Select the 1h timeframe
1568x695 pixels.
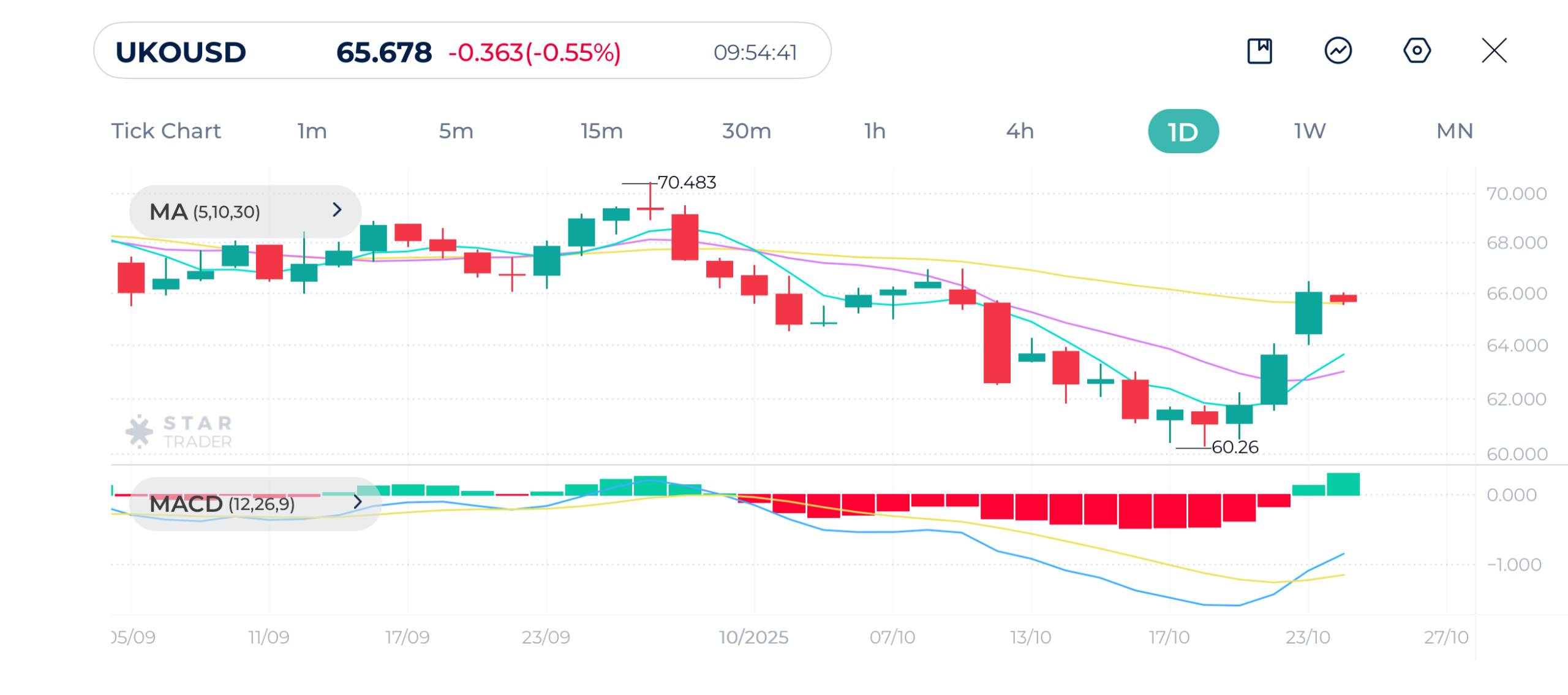[875, 131]
